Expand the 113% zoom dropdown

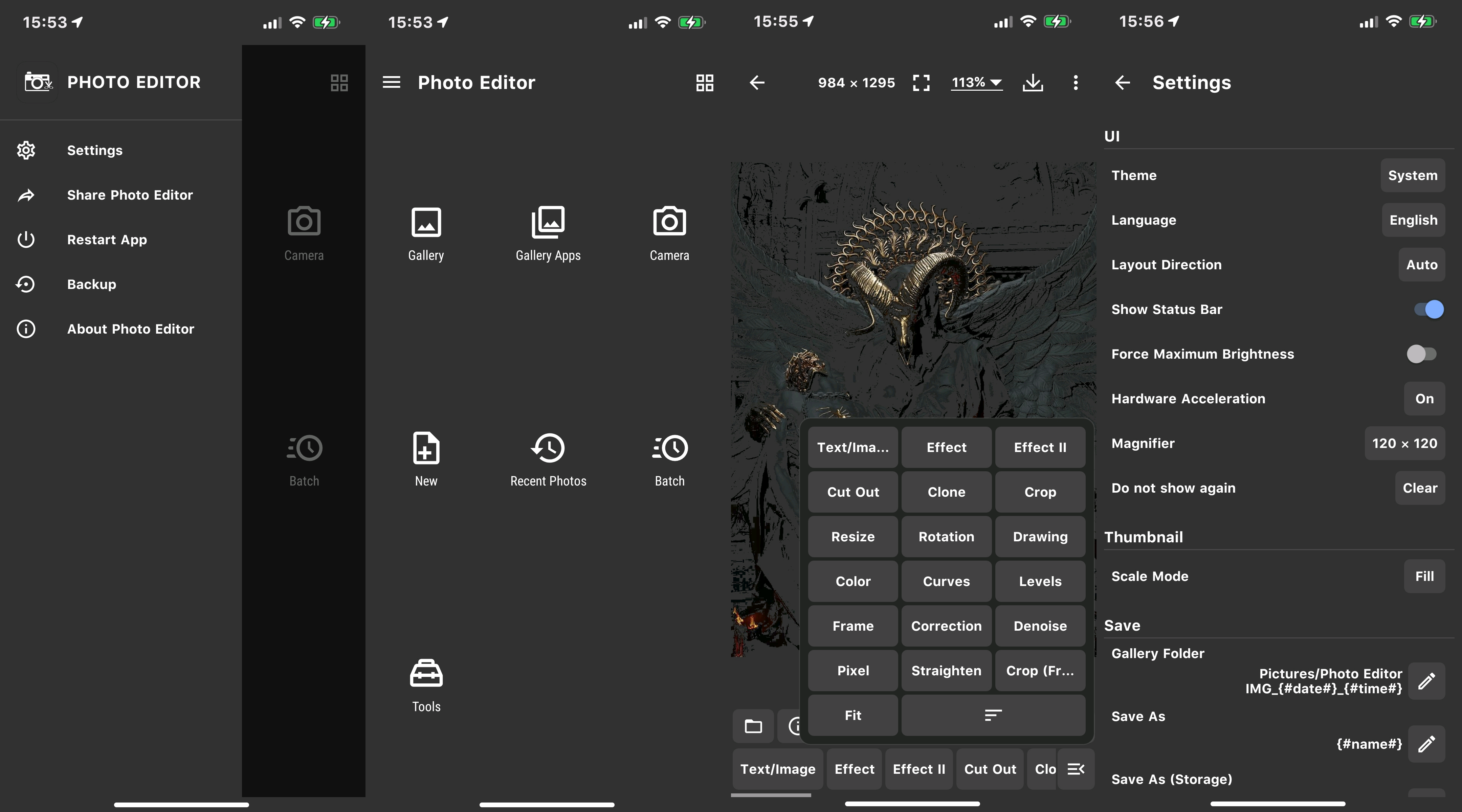point(976,83)
